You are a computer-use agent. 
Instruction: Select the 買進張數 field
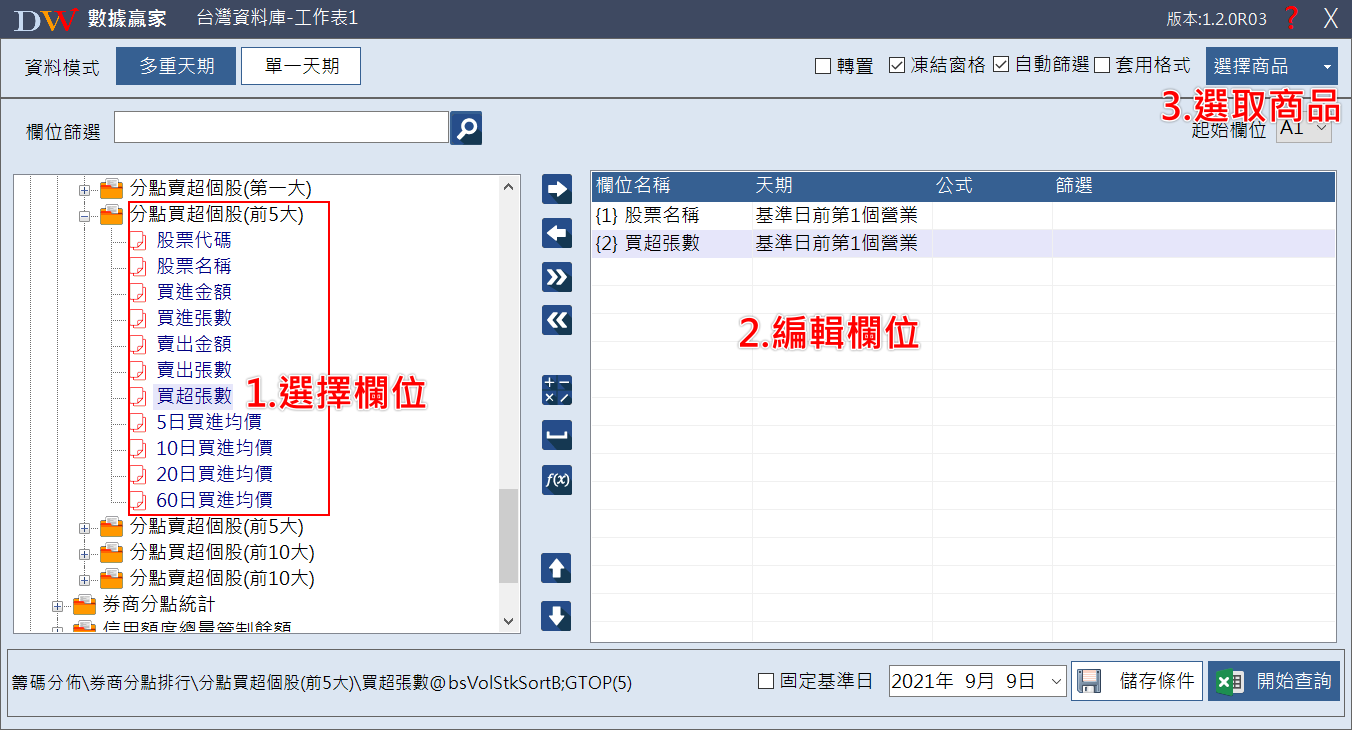(x=194, y=318)
